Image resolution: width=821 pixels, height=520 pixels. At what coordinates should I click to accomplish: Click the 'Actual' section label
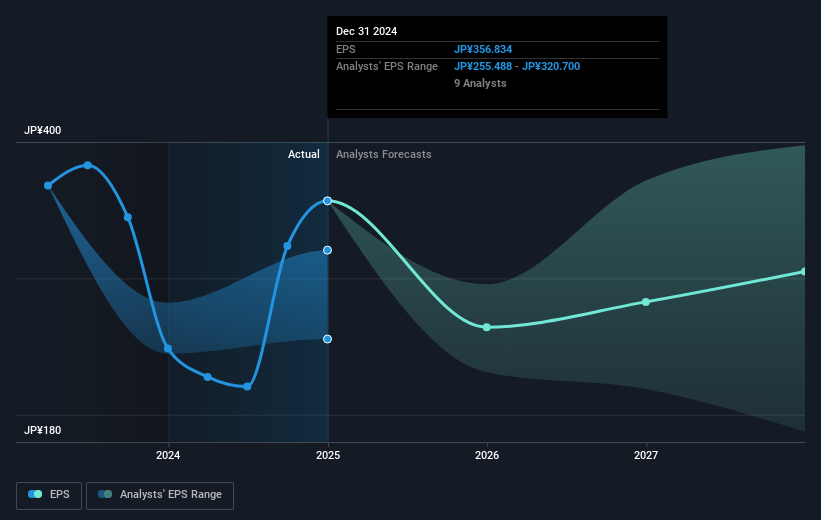[x=304, y=154]
